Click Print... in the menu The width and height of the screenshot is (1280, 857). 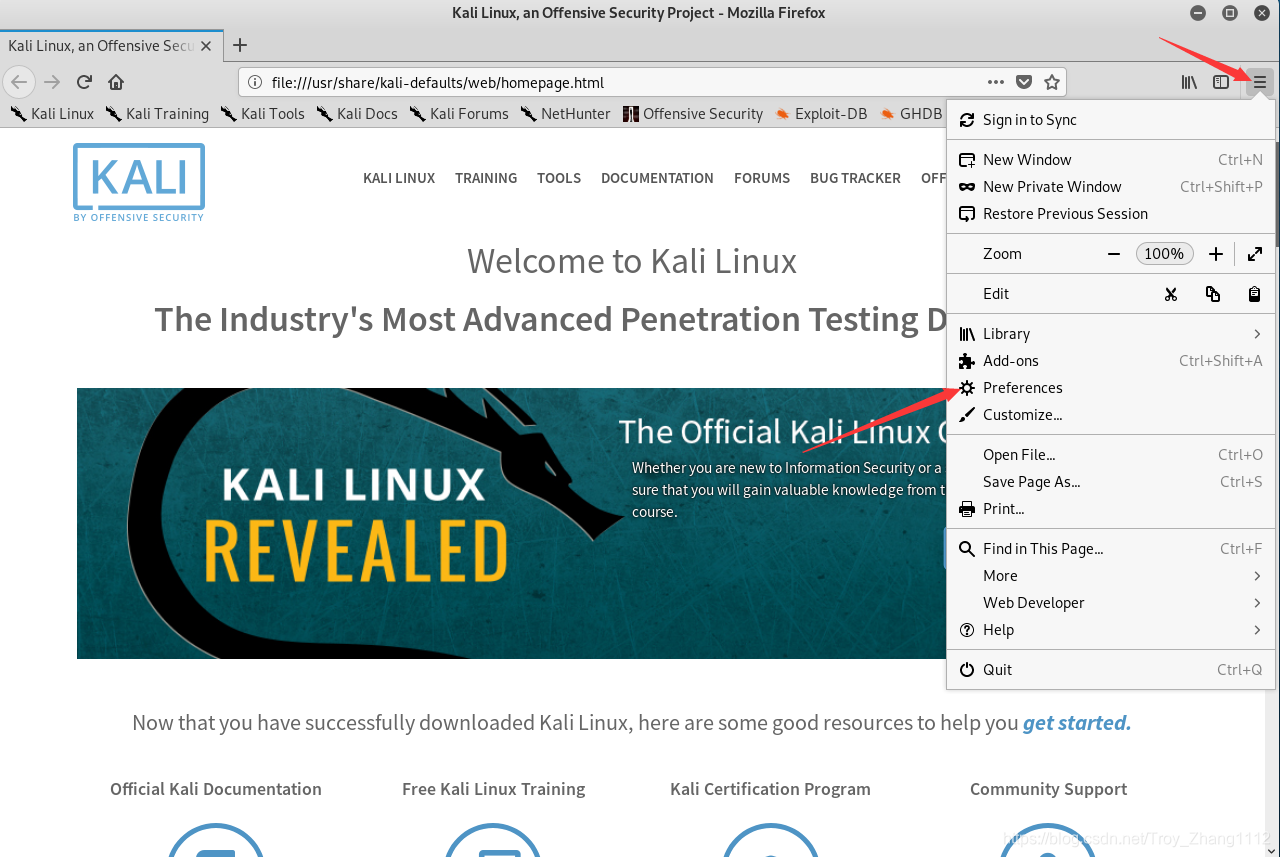click(1111, 509)
